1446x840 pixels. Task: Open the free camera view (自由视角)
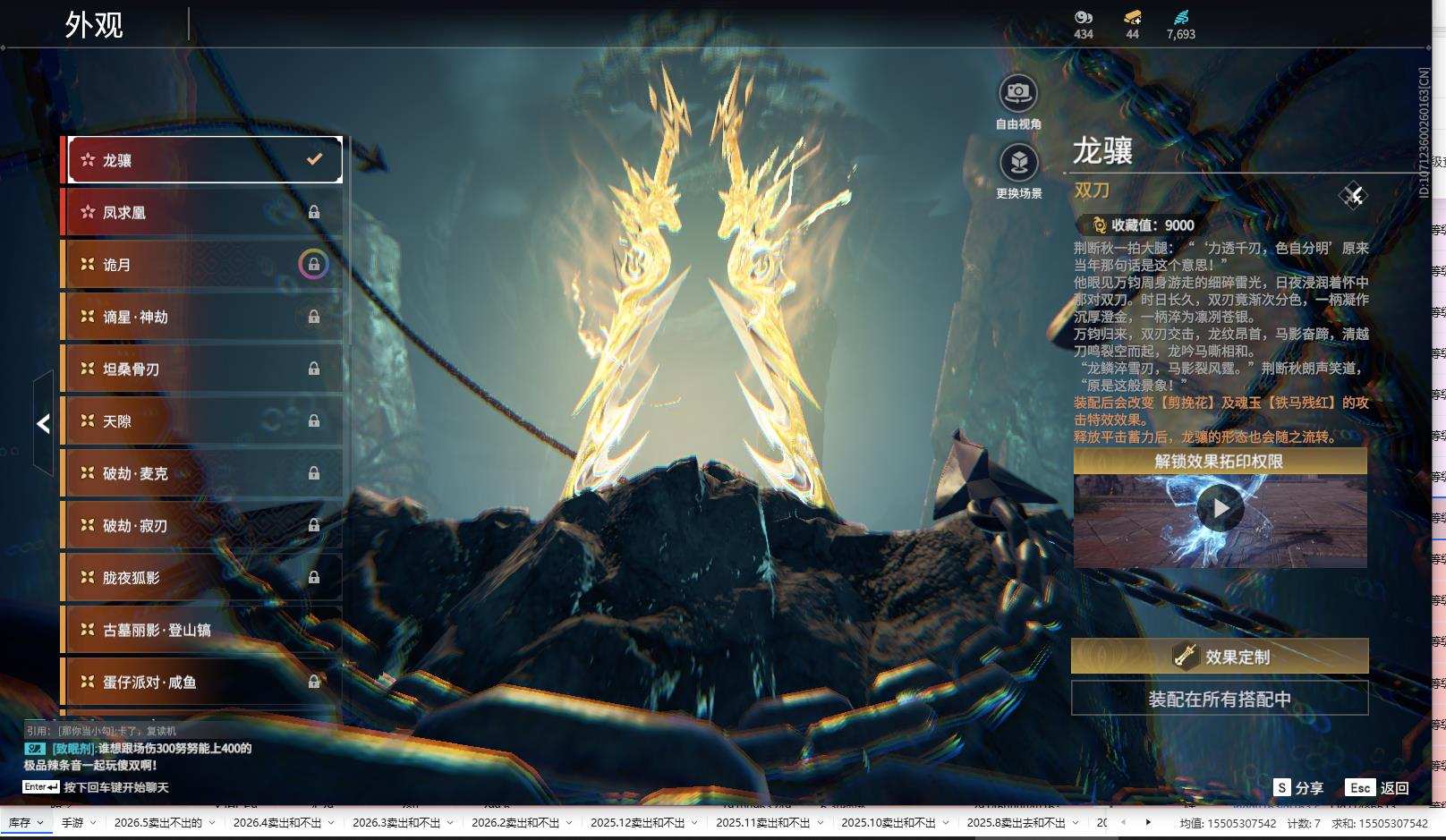[x=1018, y=92]
